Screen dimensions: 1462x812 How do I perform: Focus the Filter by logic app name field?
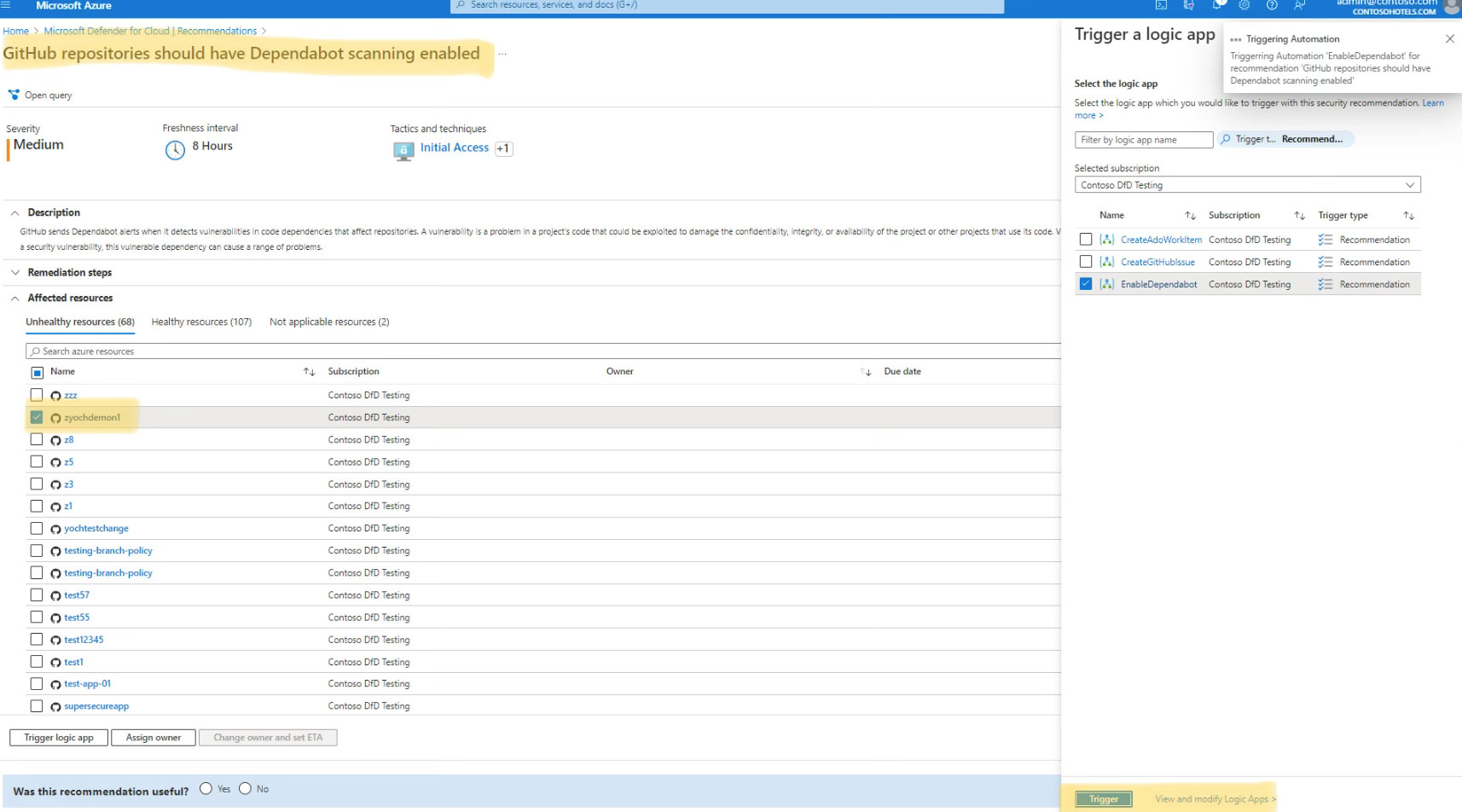click(1143, 140)
